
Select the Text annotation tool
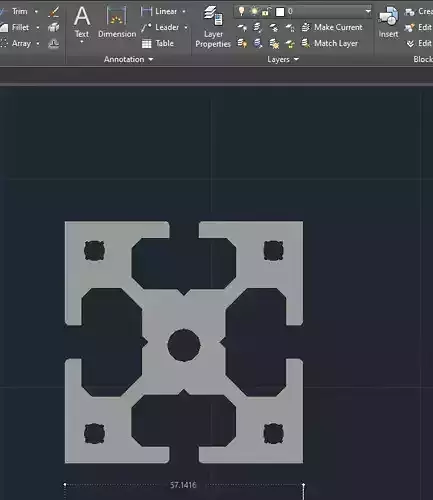[82, 22]
